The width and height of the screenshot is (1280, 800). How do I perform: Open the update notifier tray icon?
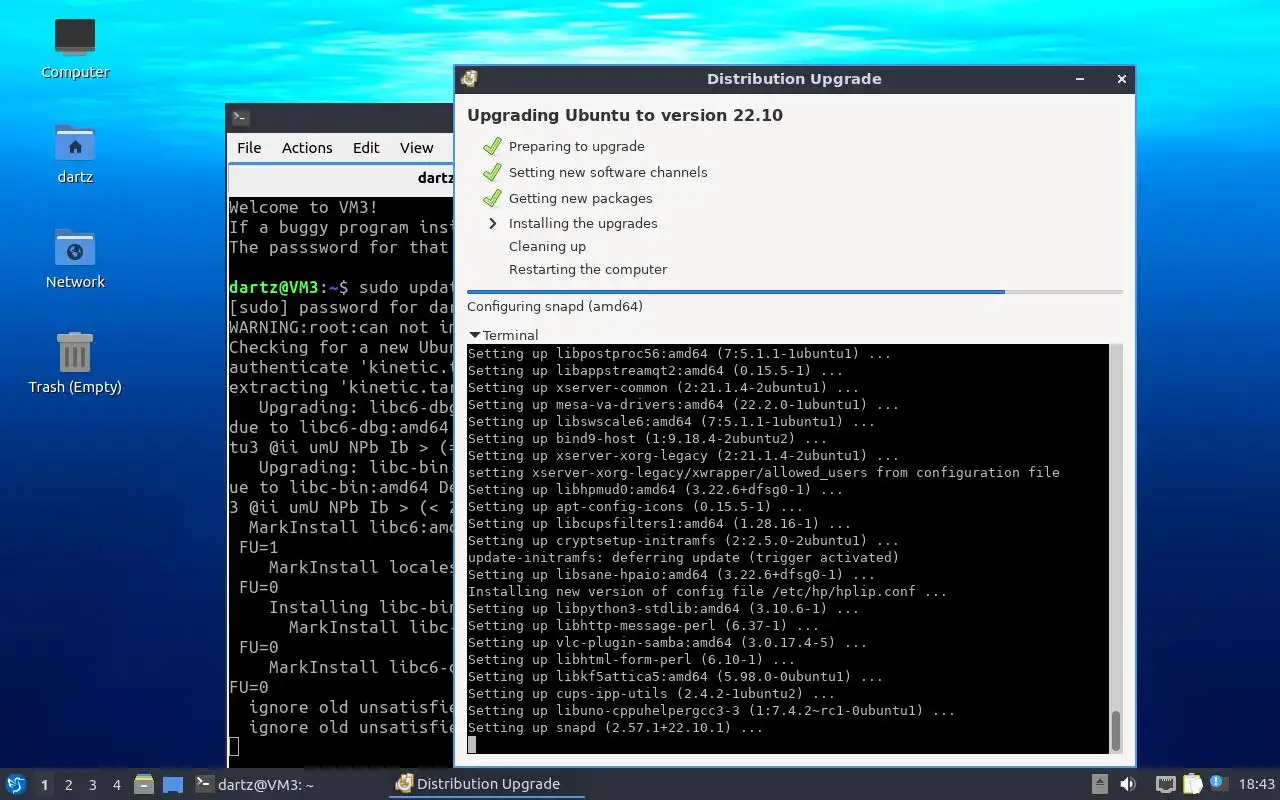[1218, 783]
